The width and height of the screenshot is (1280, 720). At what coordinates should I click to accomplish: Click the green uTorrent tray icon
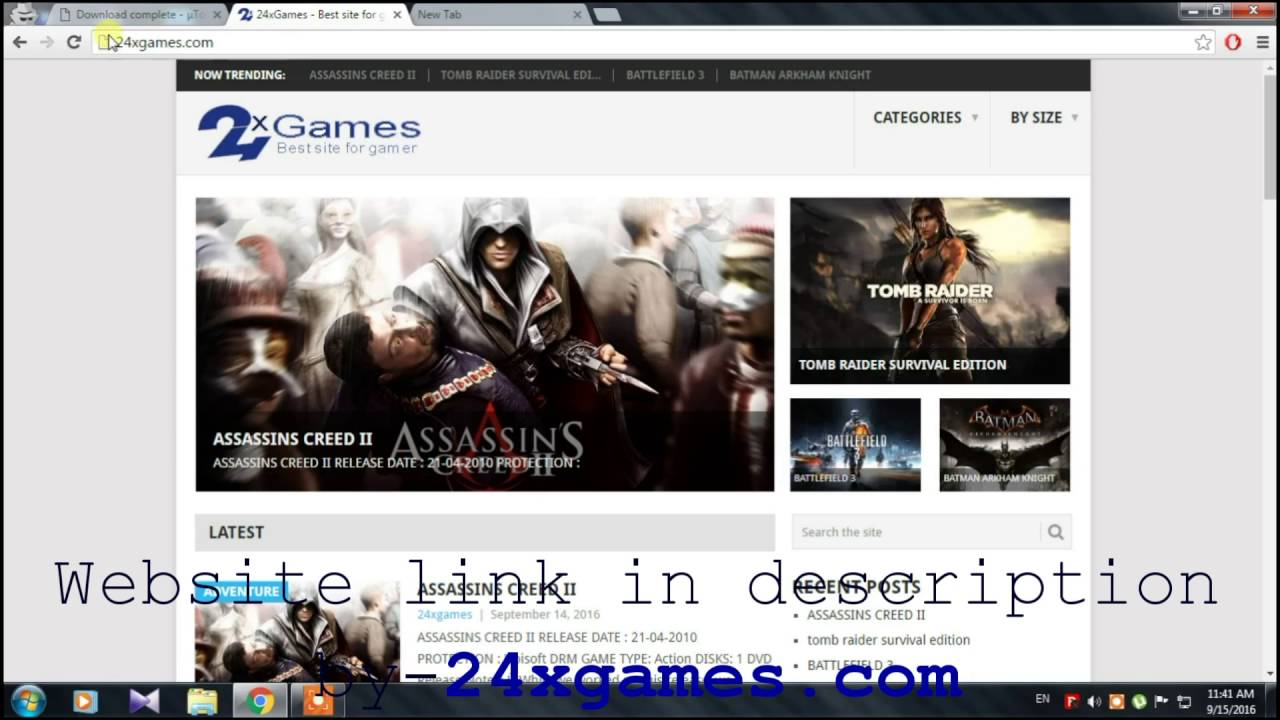(x=1139, y=702)
